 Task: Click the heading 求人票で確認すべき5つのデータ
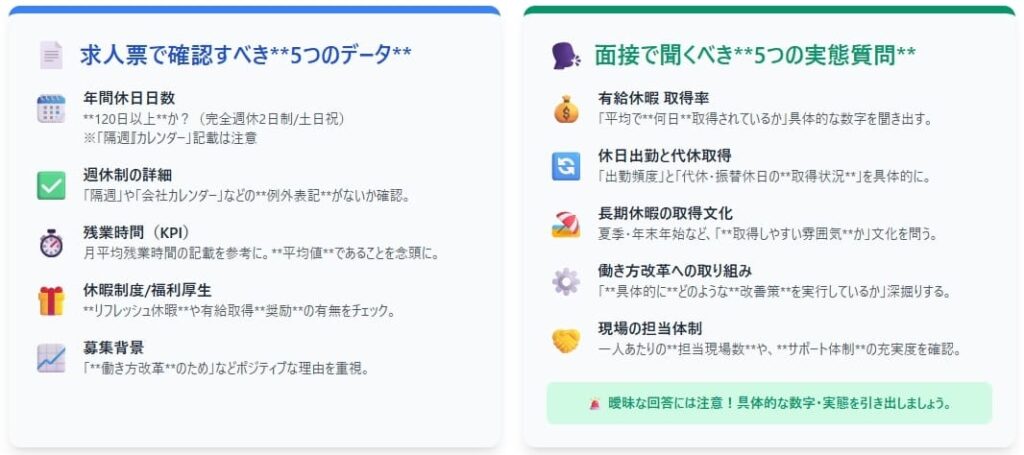[246, 55]
